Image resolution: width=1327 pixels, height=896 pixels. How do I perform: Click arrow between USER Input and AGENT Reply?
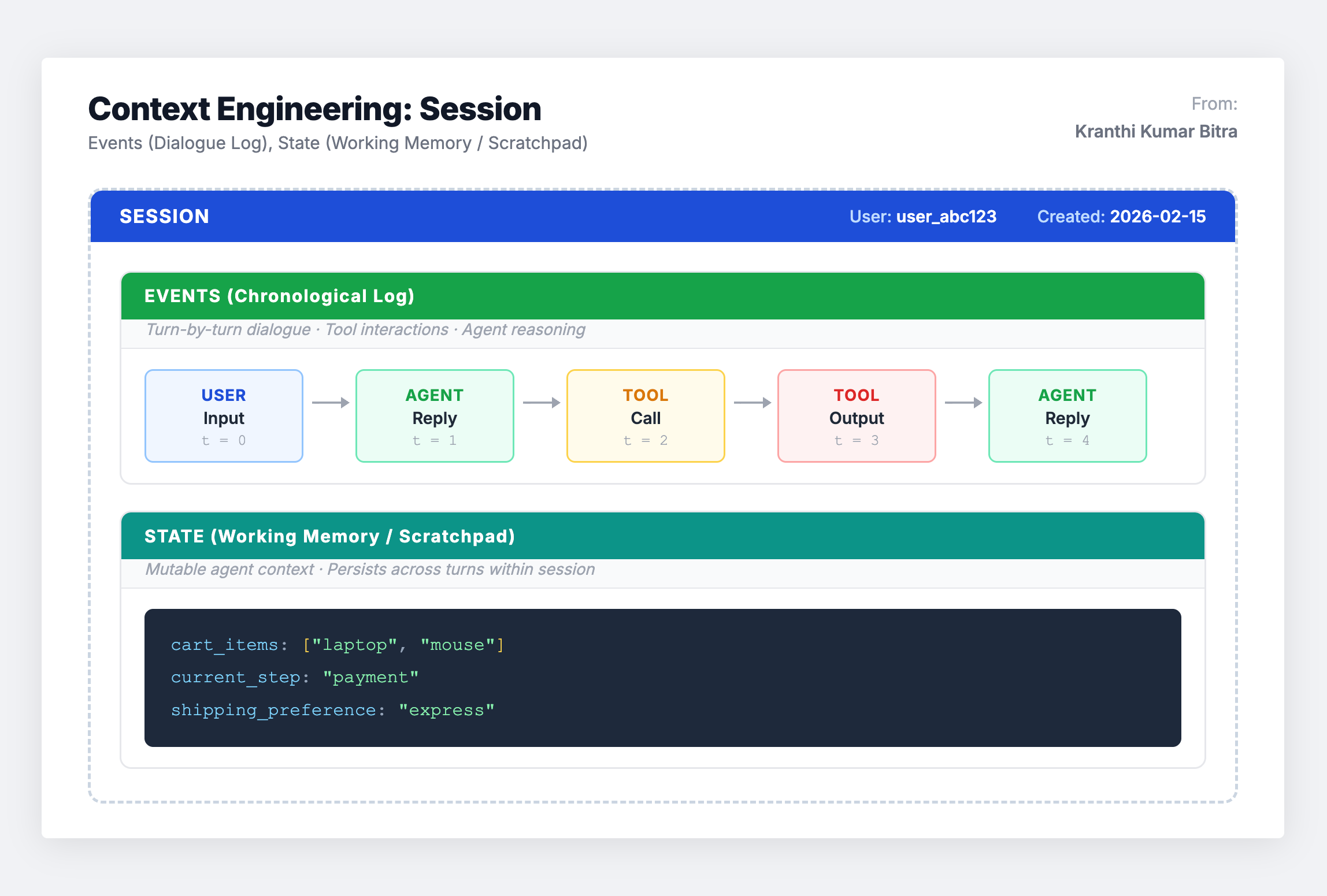(x=330, y=403)
